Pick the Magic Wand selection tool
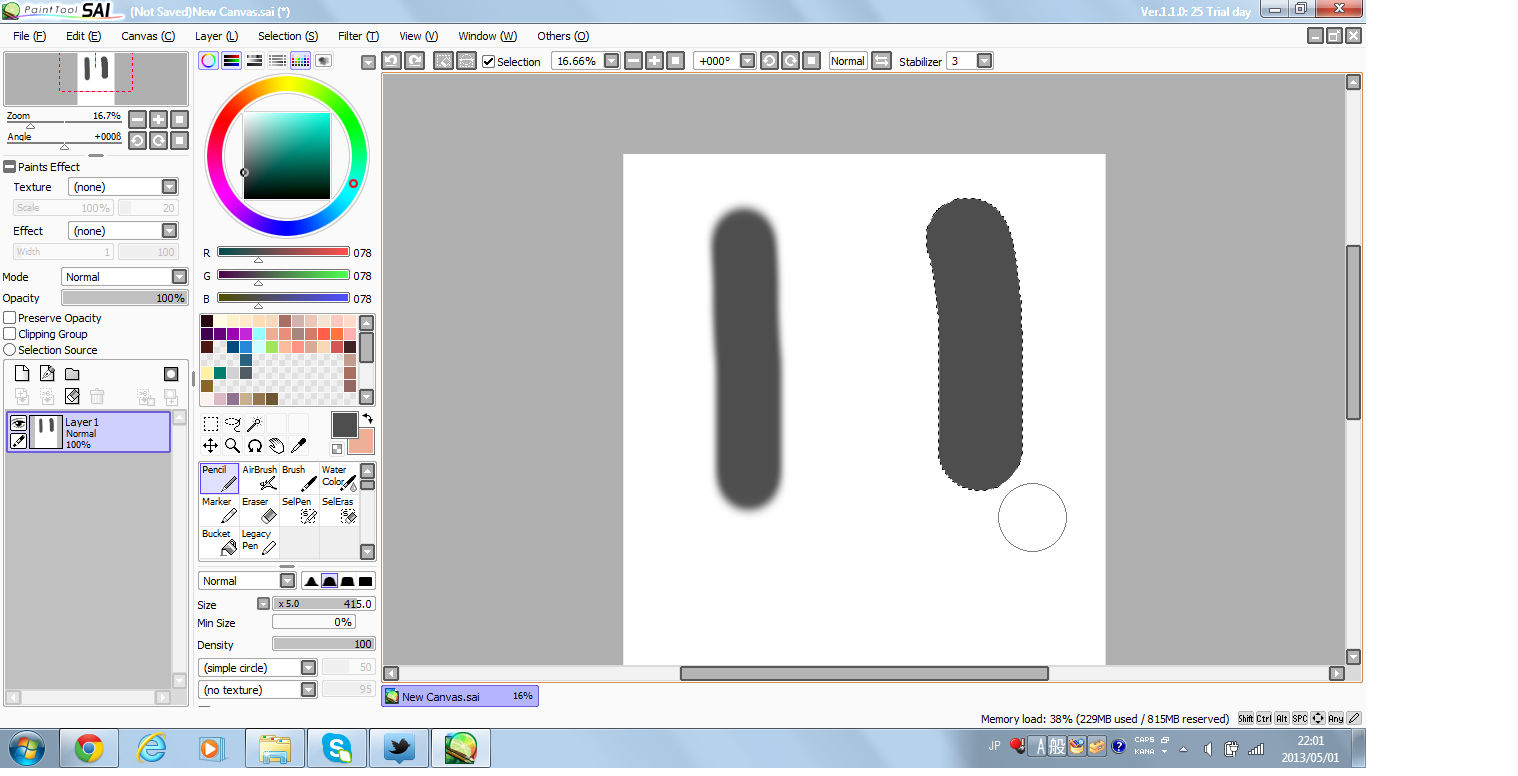The height and width of the screenshot is (776, 1518). pos(254,424)
